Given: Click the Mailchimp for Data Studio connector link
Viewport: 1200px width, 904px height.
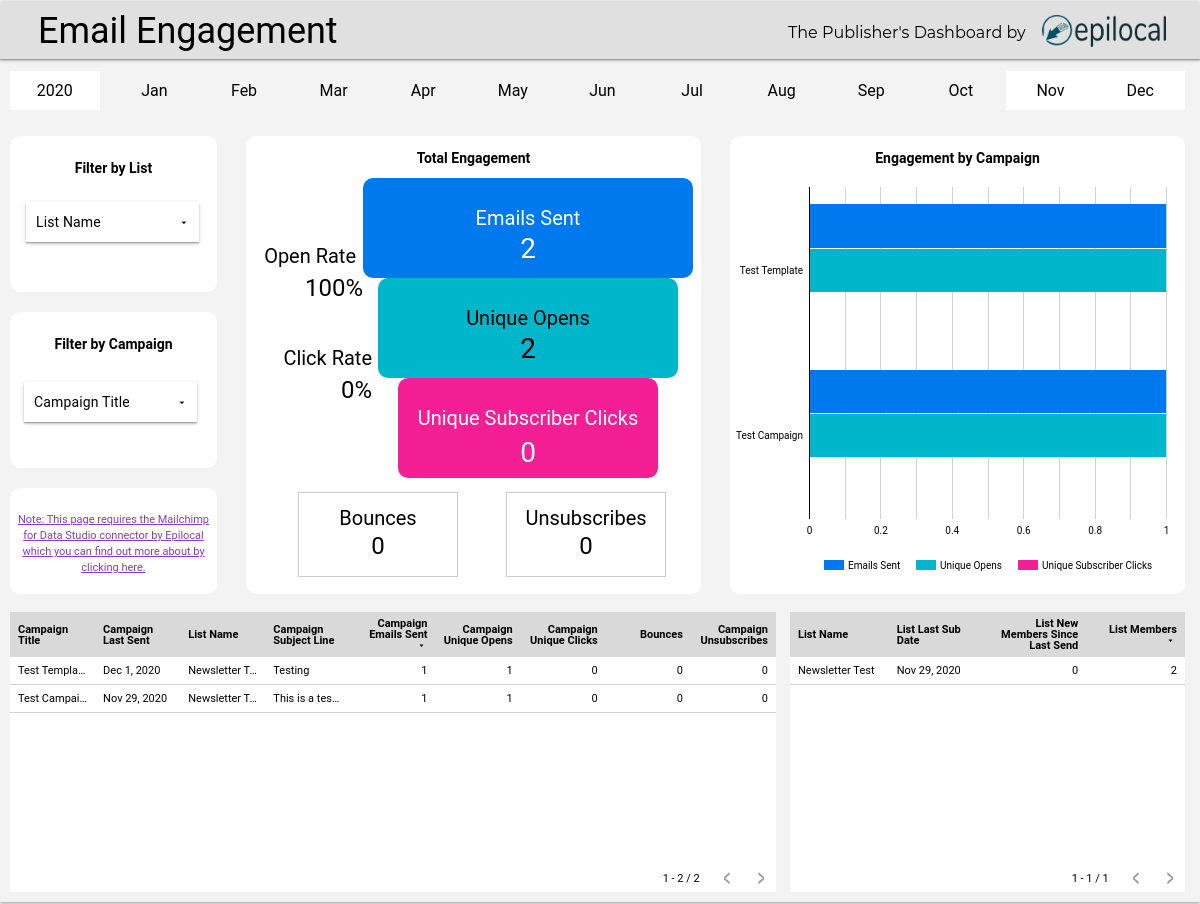Looking at the screenshot, I should tap(113, 527).
